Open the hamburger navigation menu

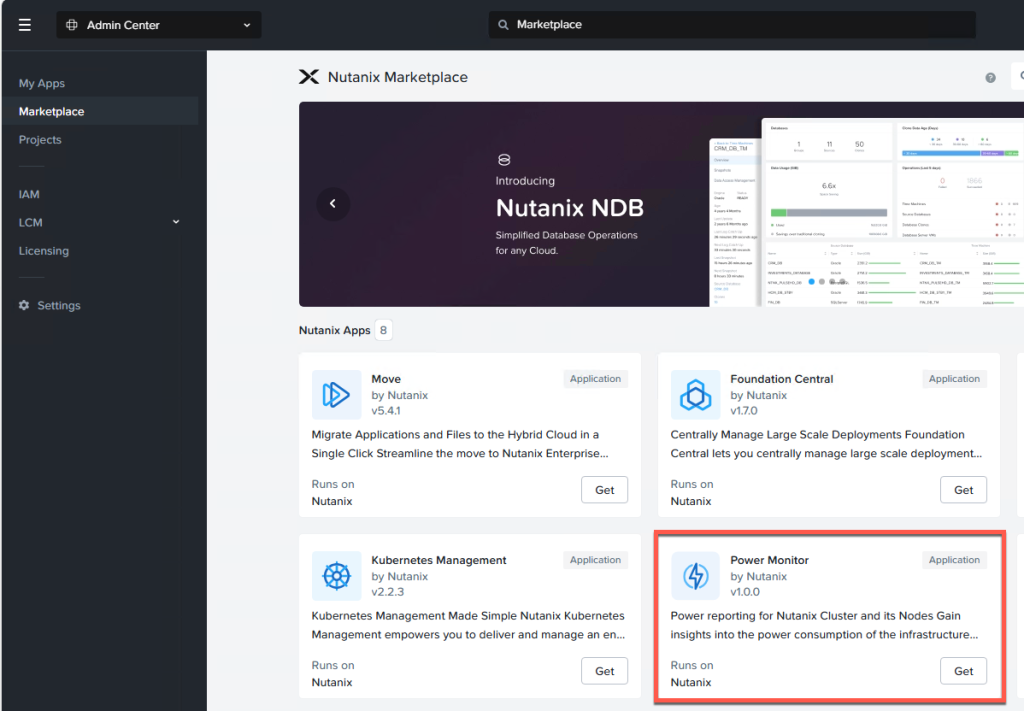(25, 25)
